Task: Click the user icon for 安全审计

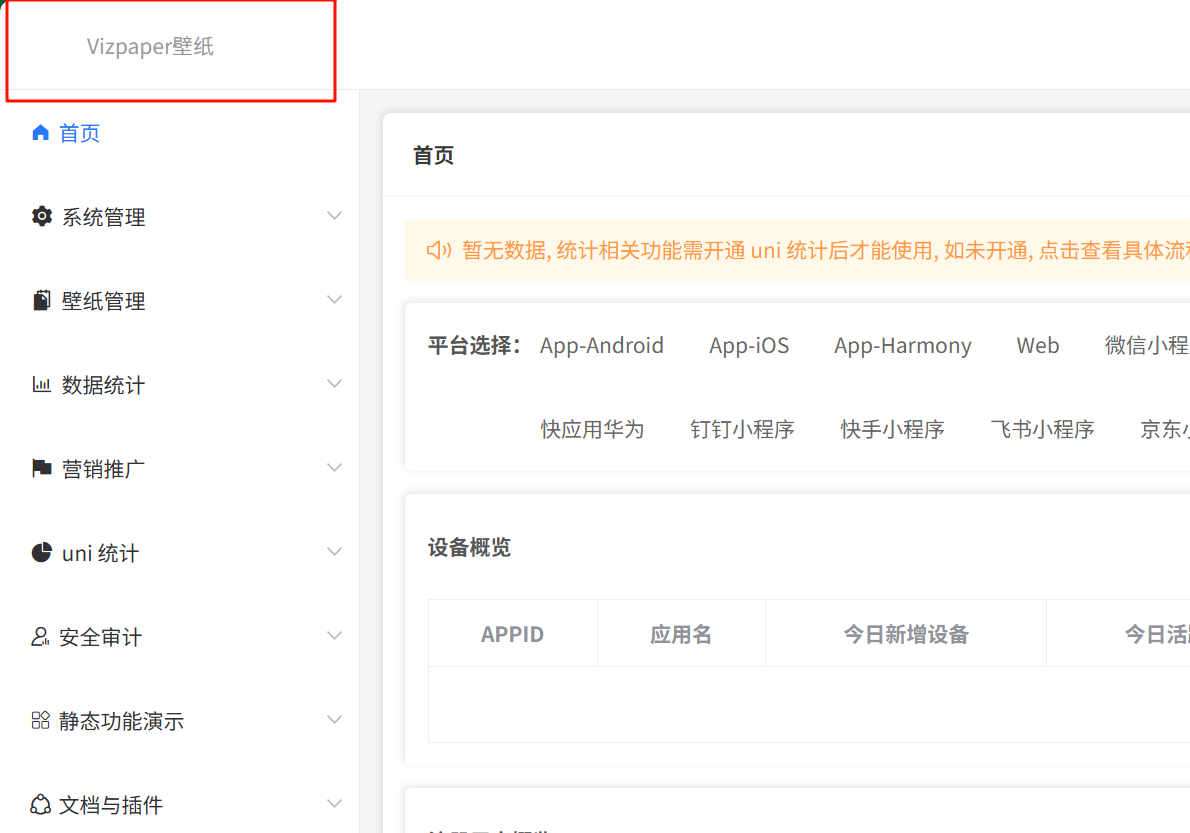Action: [40, 637]
